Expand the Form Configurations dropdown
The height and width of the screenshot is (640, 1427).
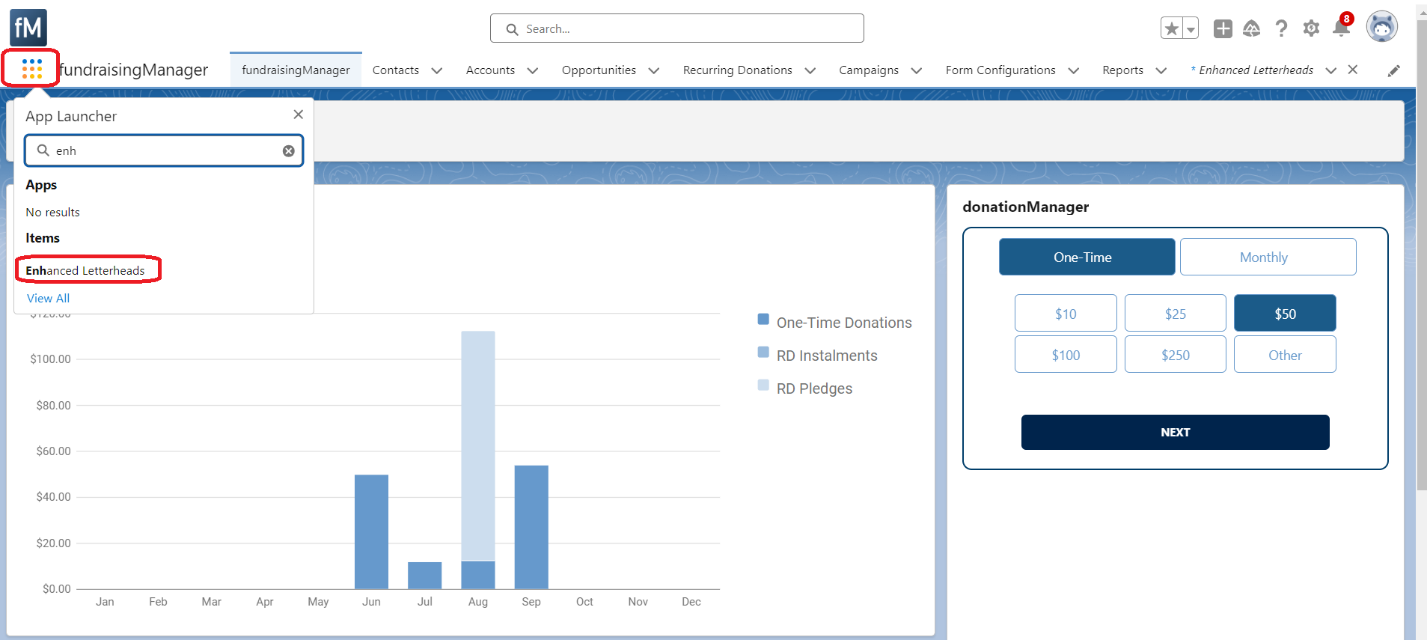tap(1073, 70)
